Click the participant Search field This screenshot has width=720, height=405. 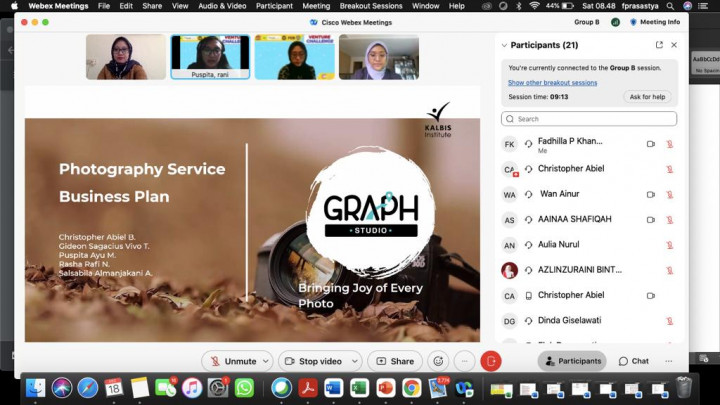coord(589,119)
